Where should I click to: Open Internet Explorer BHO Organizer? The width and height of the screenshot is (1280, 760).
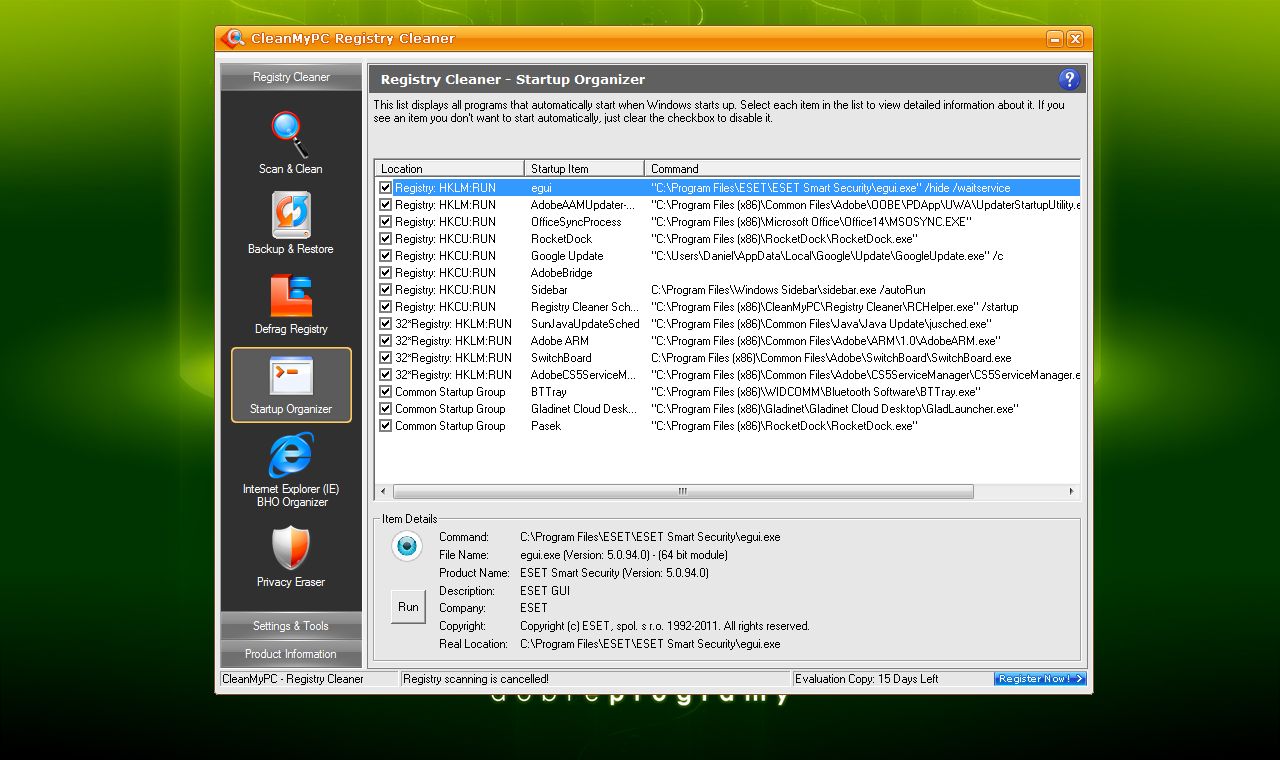point(291,470)
